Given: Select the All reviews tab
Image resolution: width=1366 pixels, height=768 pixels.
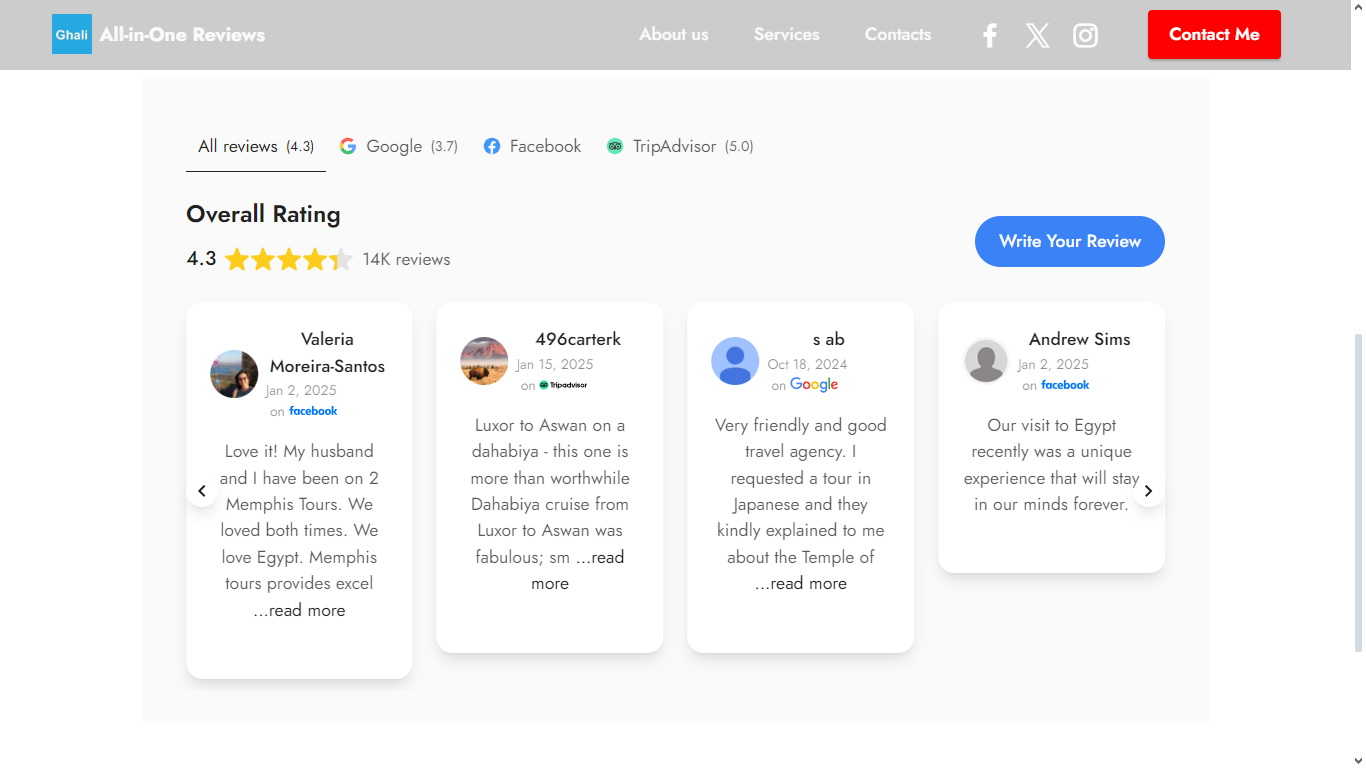Looking at the screenshot, I should 256,146.
